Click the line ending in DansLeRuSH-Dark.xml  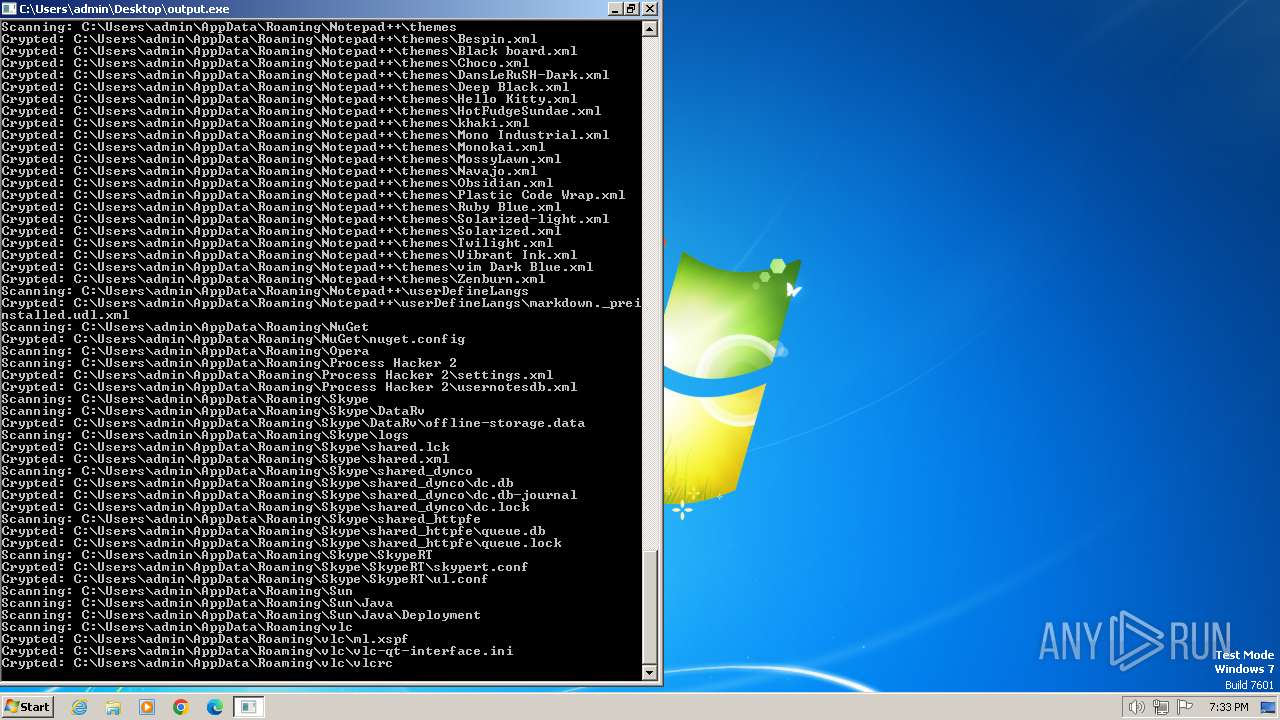pyautogui.click(x=305, y=75)
